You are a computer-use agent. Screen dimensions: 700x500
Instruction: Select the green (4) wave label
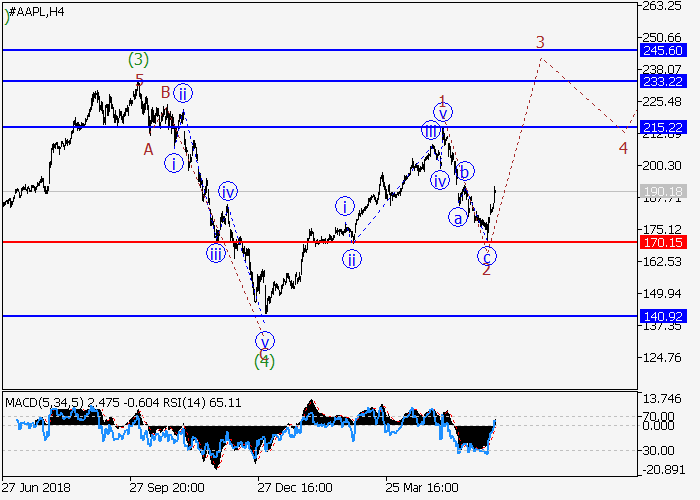[x=264, y=361]
